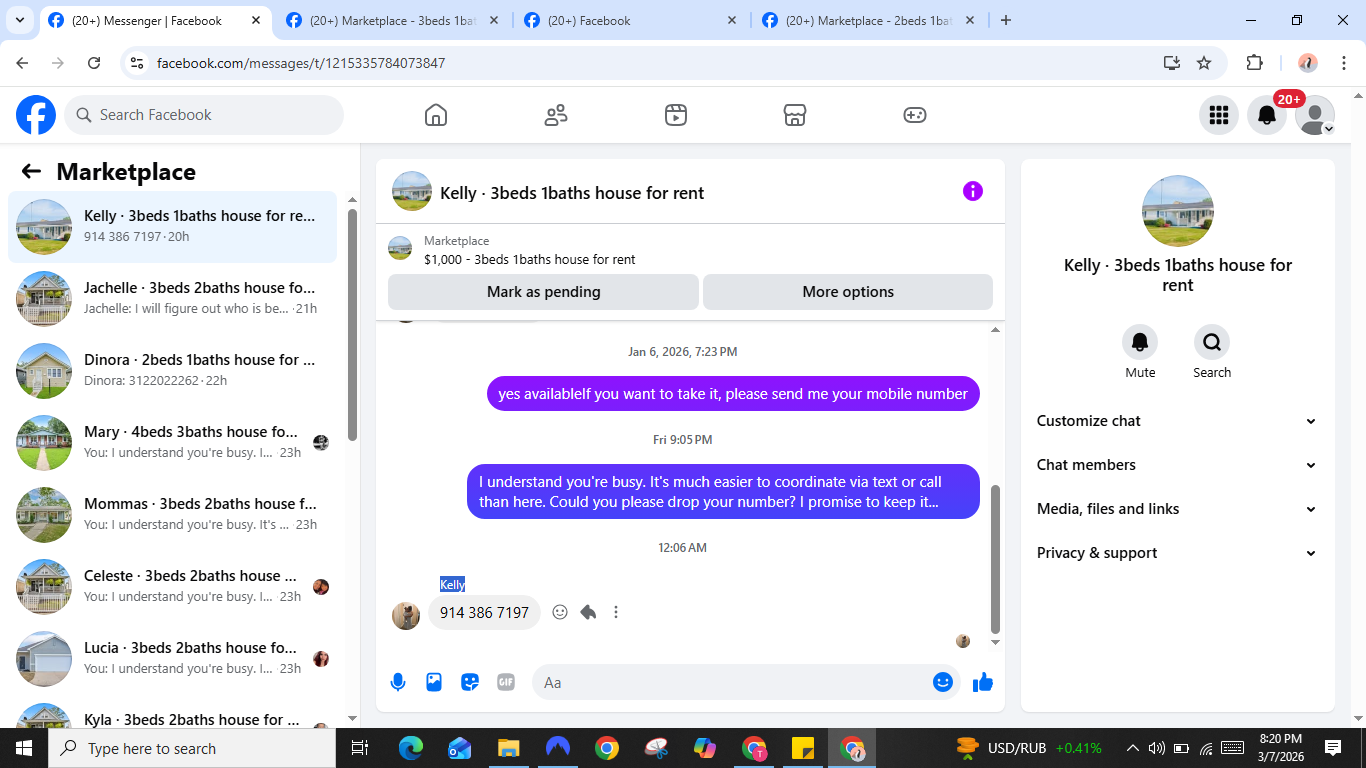Screen dimensions: 1366x768
Task: Send a voice clip microphone icon
Action: (398, 682)
